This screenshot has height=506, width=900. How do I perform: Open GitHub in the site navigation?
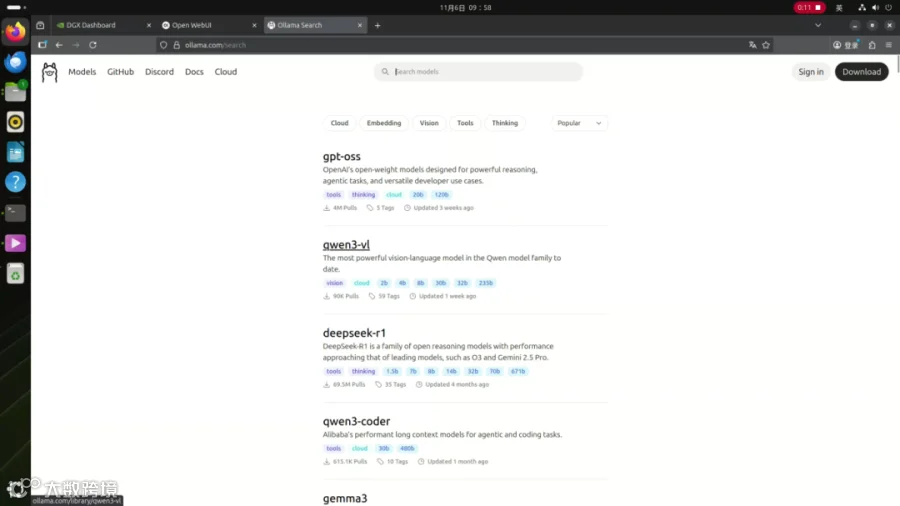click(121, 72)
